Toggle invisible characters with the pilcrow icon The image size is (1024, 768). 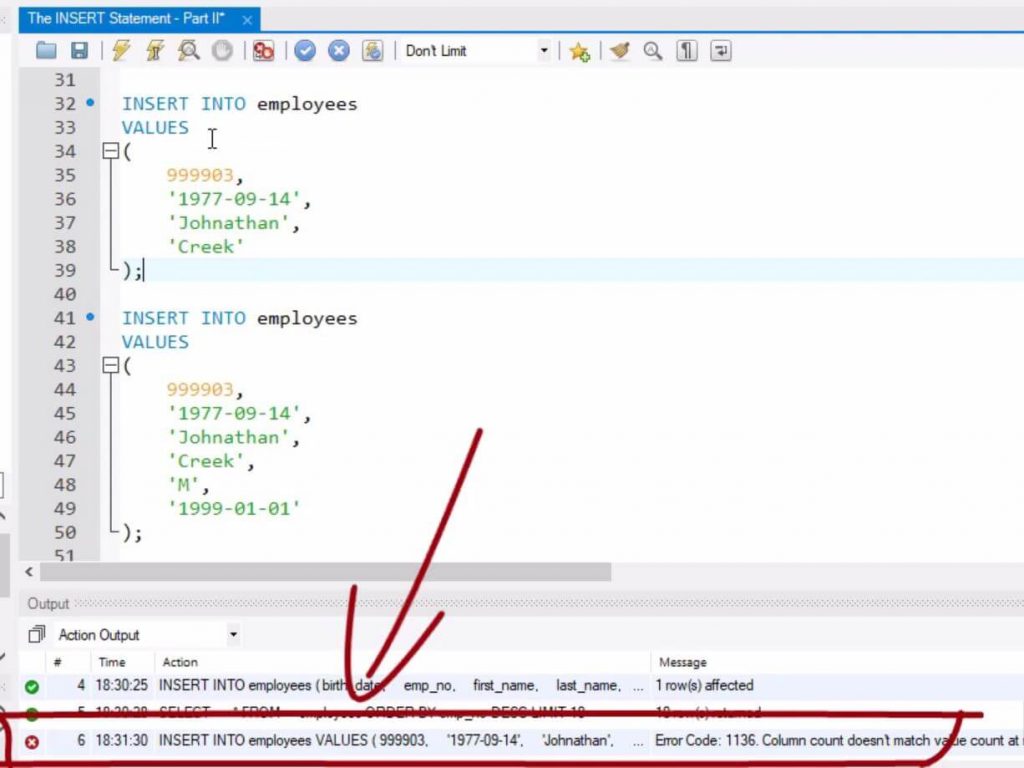686,50
